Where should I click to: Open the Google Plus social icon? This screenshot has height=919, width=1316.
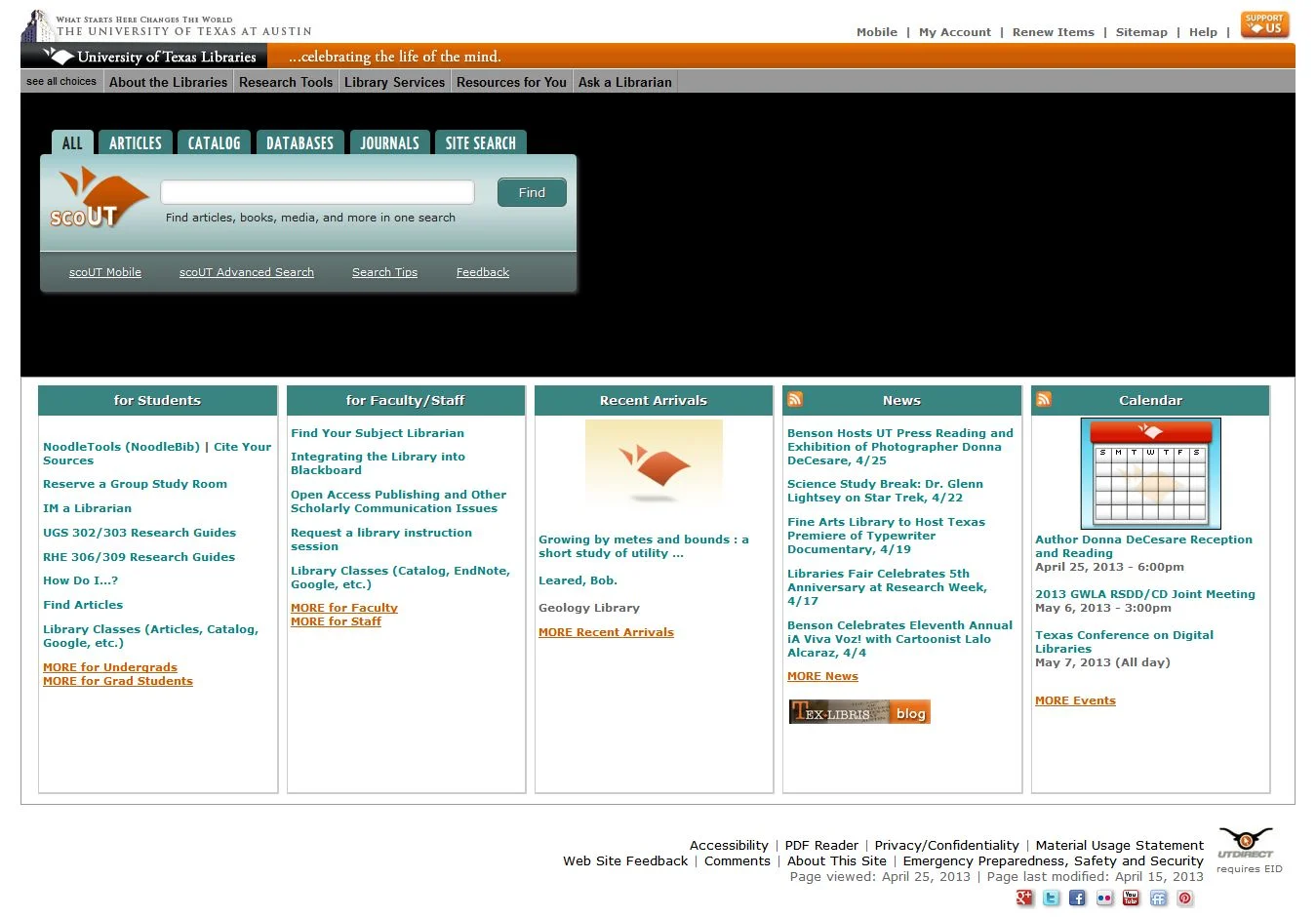point(1024,899)
